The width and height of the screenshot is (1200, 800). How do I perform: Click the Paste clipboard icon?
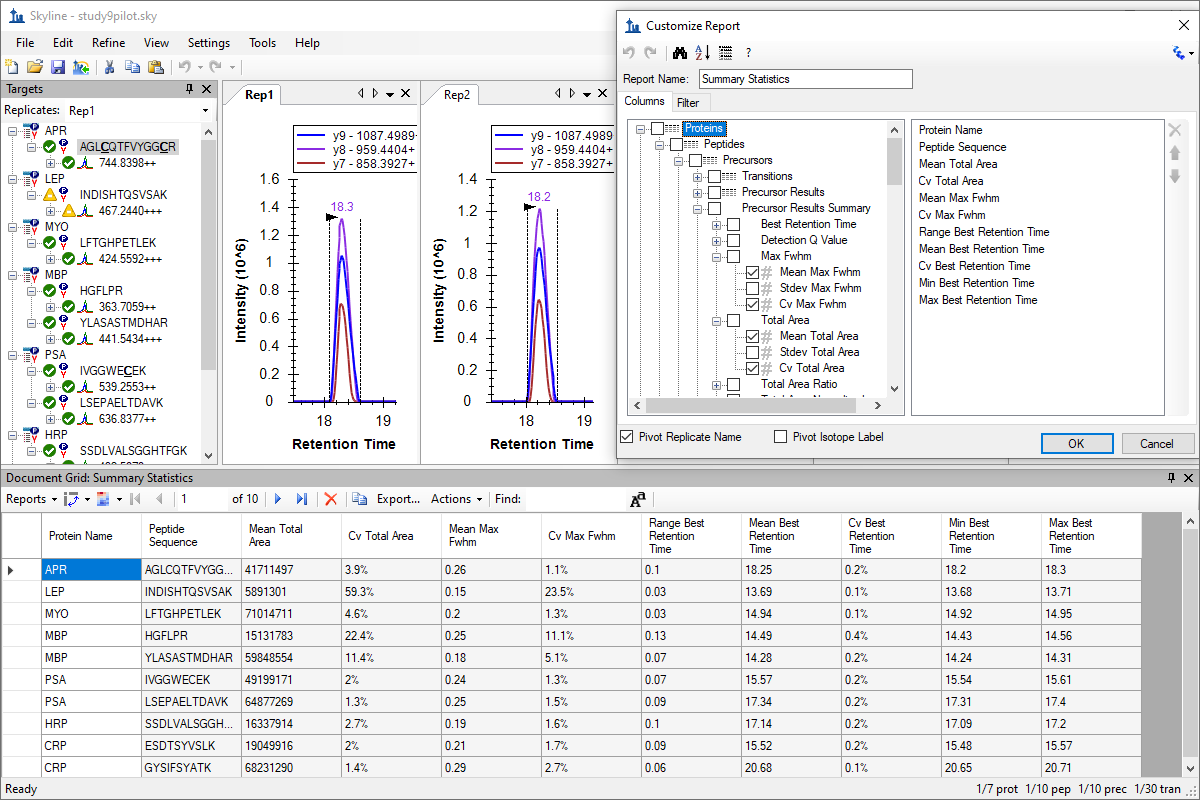click(x=155, y=67)
